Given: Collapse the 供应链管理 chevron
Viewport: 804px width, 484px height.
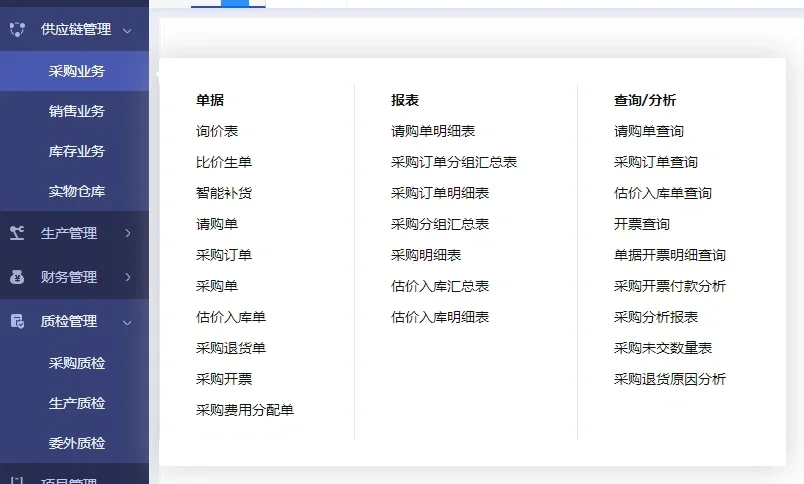Looking at the screenshot, I should click(x=127, y=30).
